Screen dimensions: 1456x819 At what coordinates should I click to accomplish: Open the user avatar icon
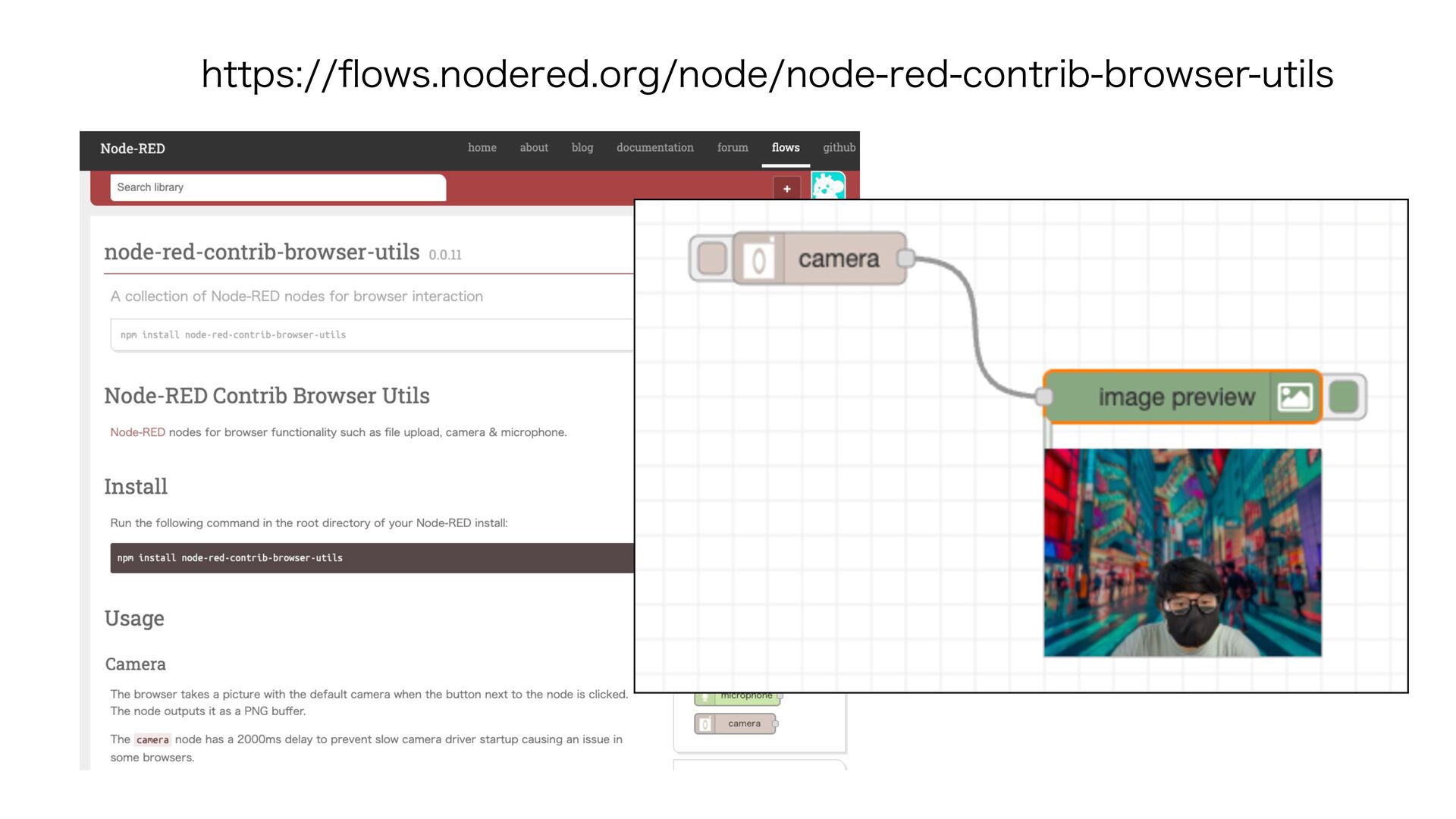coord(828,186)
